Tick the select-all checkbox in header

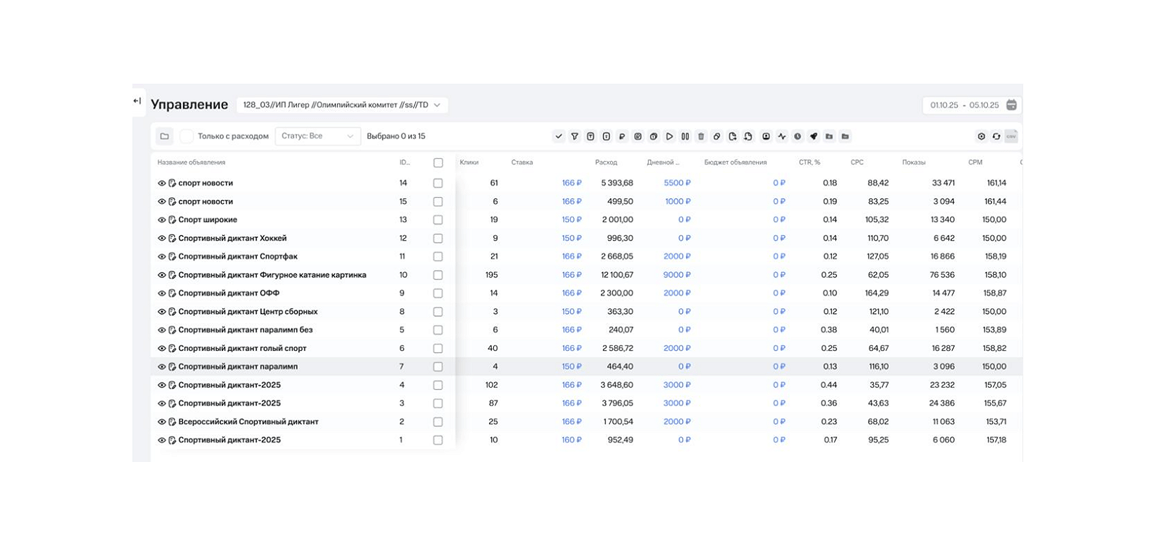[x=438, y=162]
